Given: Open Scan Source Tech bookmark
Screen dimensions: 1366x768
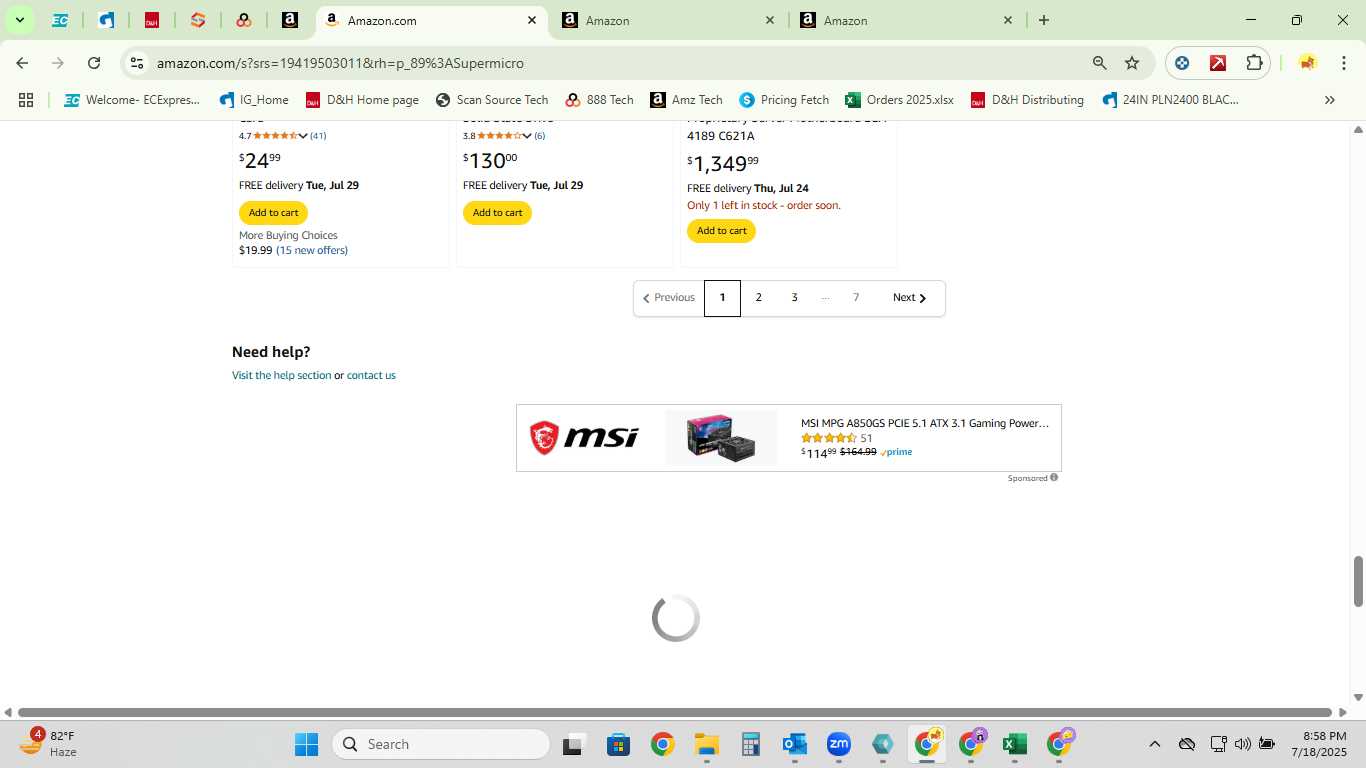Looking at the screenshot, I should [492, 100].
